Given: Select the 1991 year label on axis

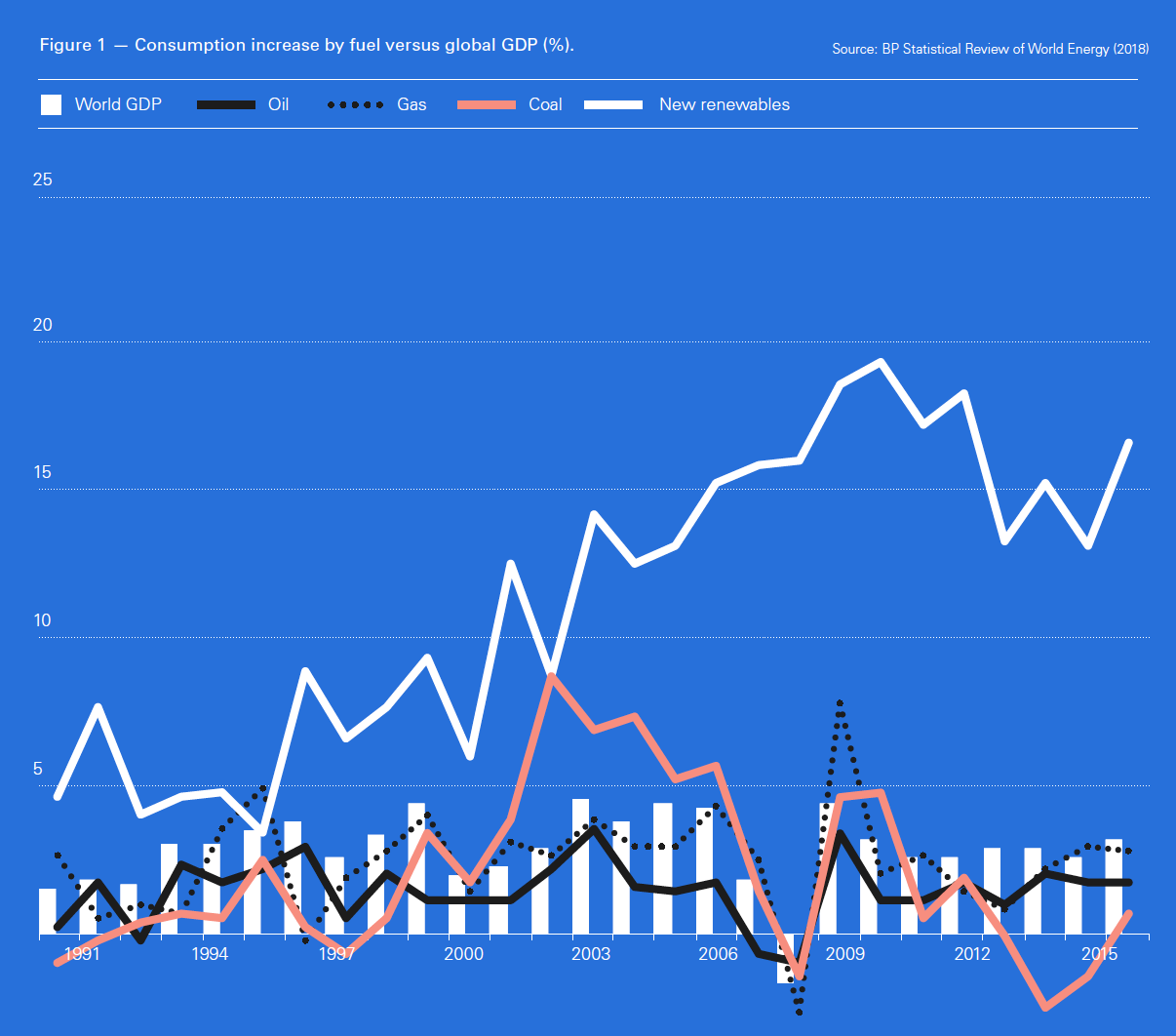Looking at the screenshot, I should pyautogui.click(x=82, y=954).
